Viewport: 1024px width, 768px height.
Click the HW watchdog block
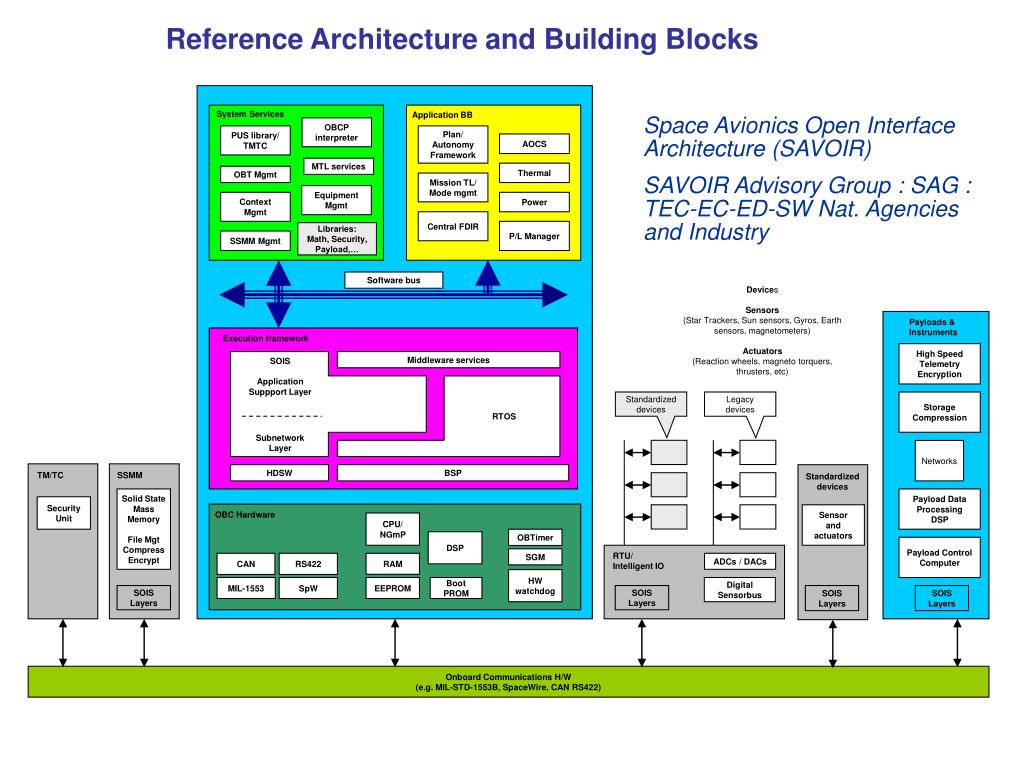pos(535,586)
